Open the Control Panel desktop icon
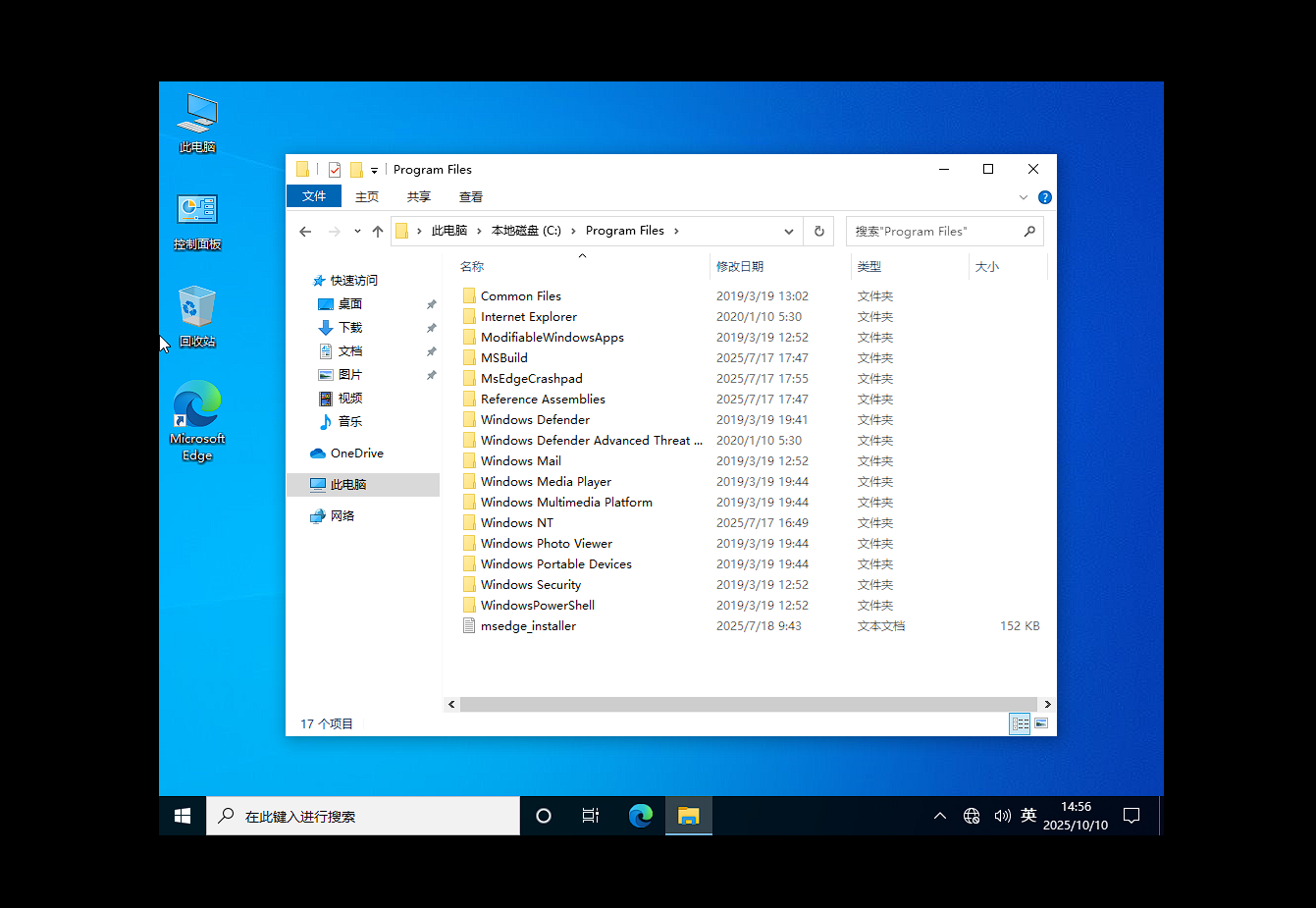 pyautogui.click(x=197, y=220)
